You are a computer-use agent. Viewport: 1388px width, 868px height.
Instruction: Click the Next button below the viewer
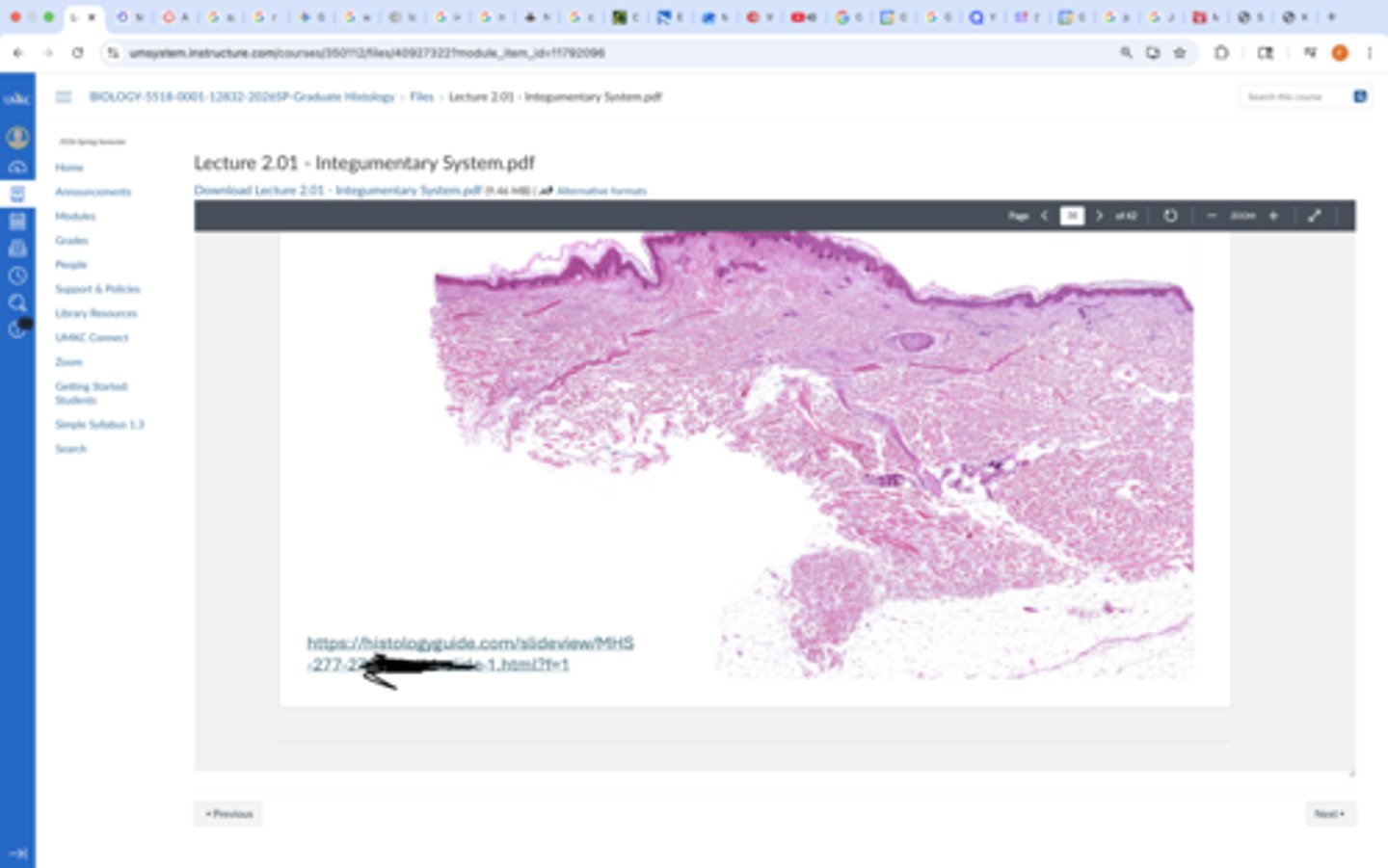coord(1330,814)
